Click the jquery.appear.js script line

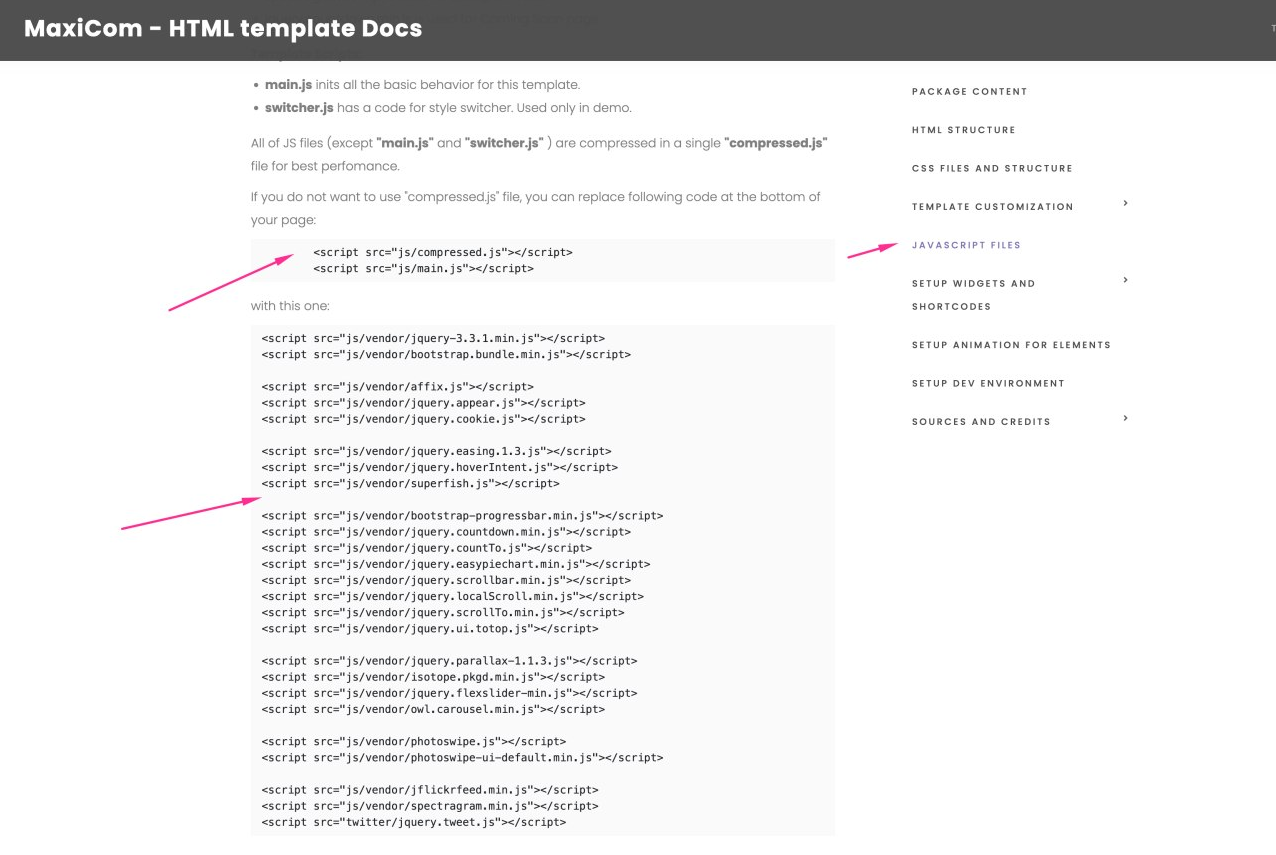pyautogui.click(x=424, y=403)
